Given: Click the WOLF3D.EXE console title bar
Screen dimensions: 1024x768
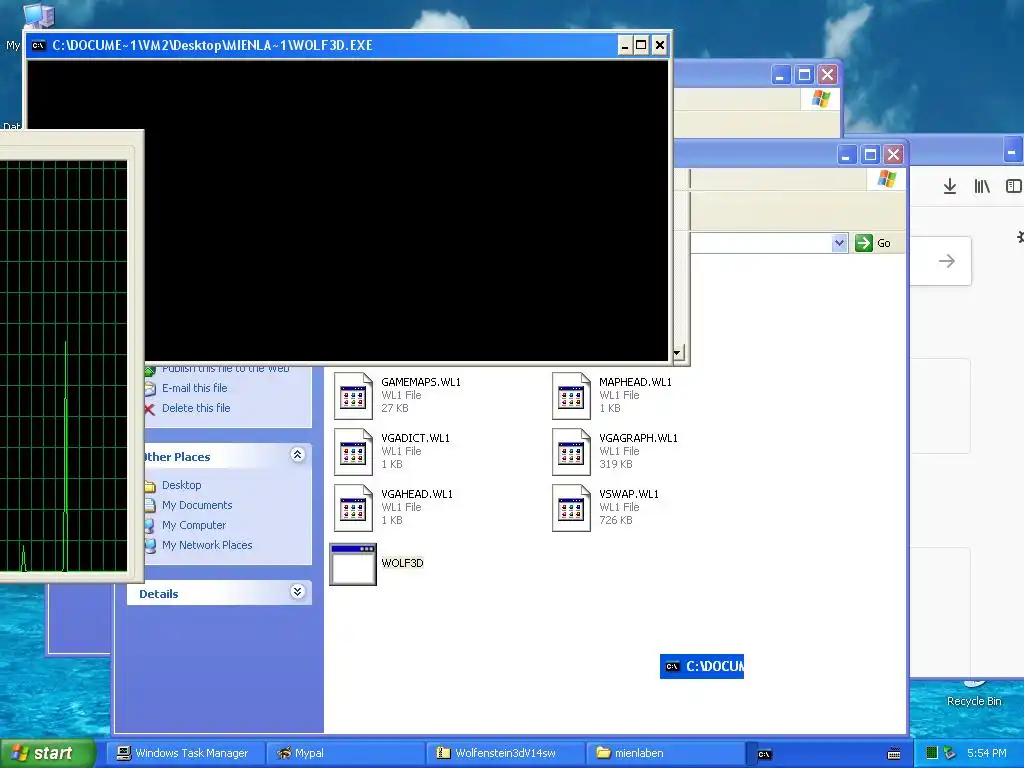Looking at the screenshot, I should (323, 45).
